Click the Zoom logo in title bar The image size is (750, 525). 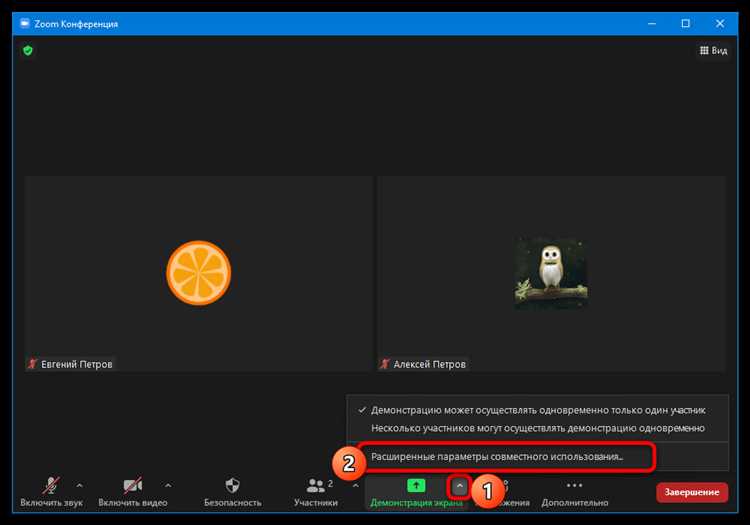(25, 22)
